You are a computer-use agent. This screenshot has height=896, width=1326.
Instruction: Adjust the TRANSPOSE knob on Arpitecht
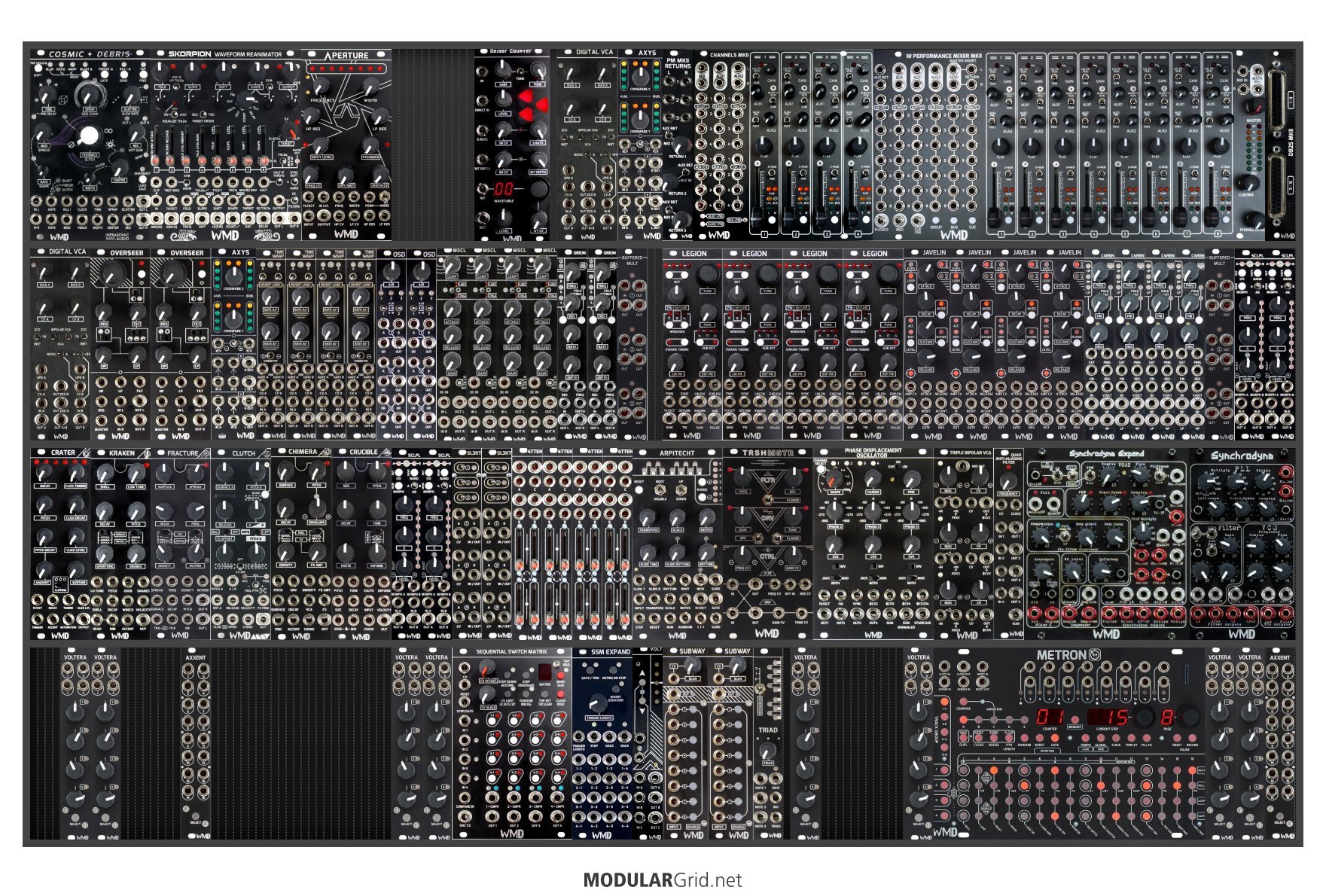click(x=647, y=517)
